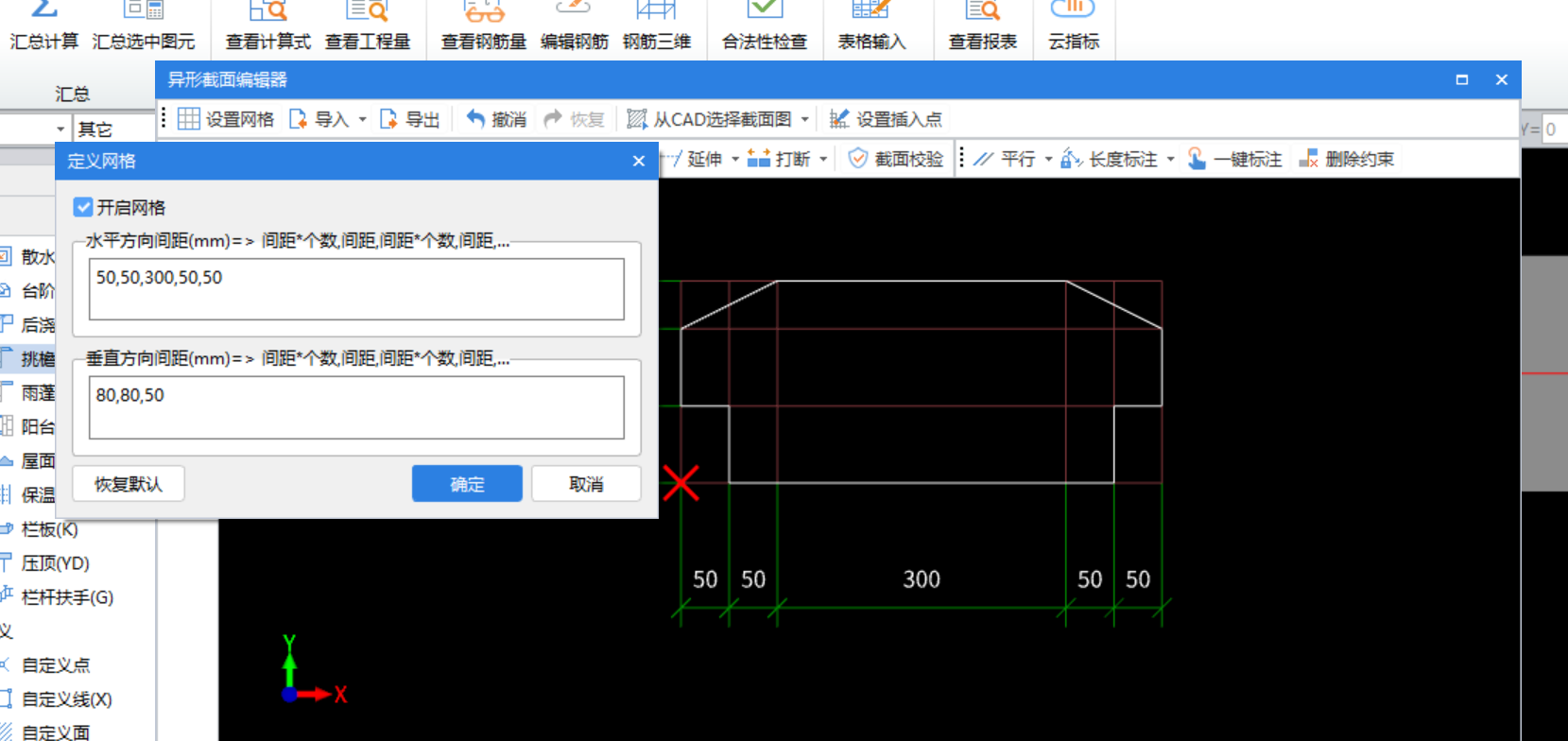The image size is (1568, 741).
Task: Click vertical spacing input field
Action: tap(356, 407)
